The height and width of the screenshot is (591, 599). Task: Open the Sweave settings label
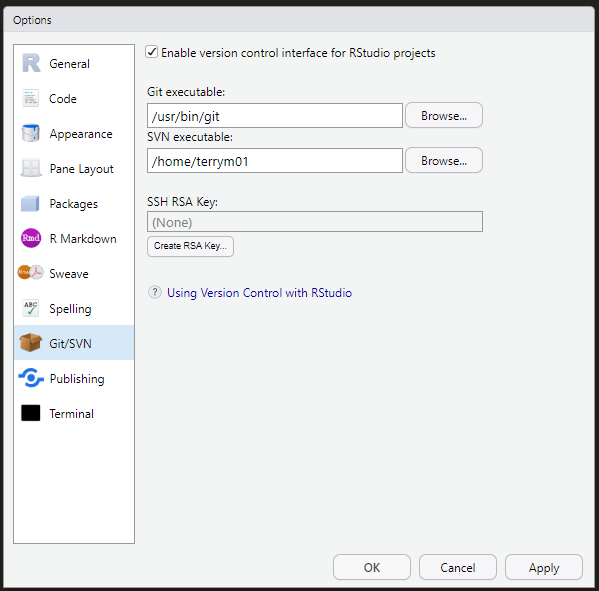69,274
